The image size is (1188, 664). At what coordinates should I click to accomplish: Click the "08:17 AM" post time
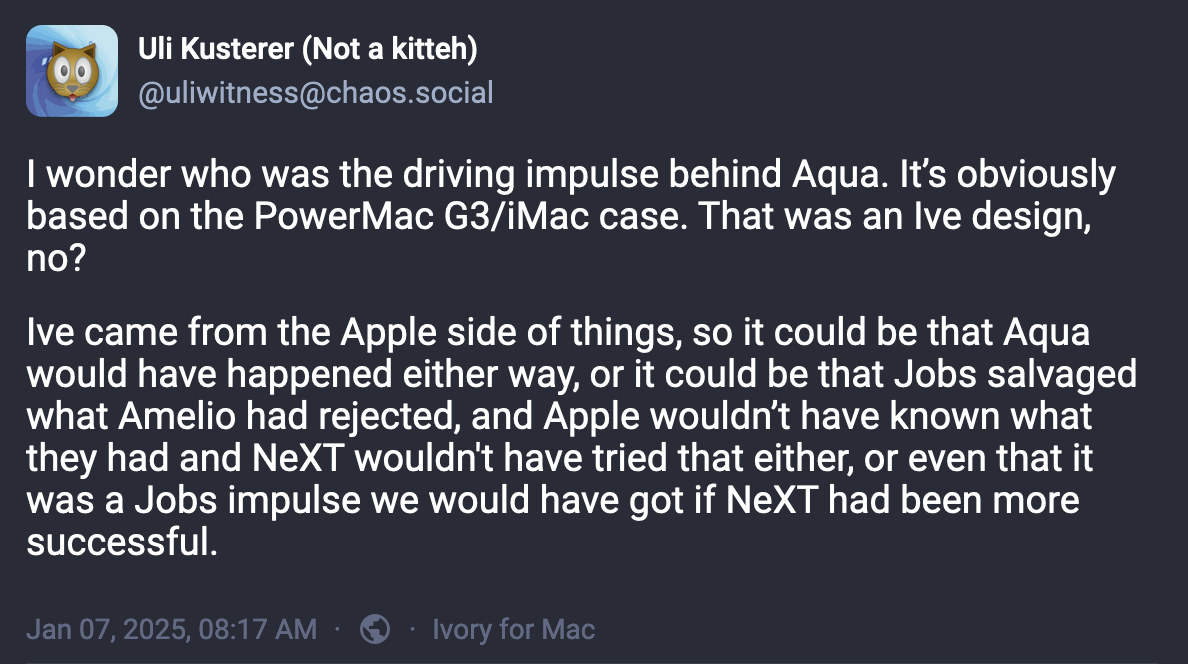258,629
